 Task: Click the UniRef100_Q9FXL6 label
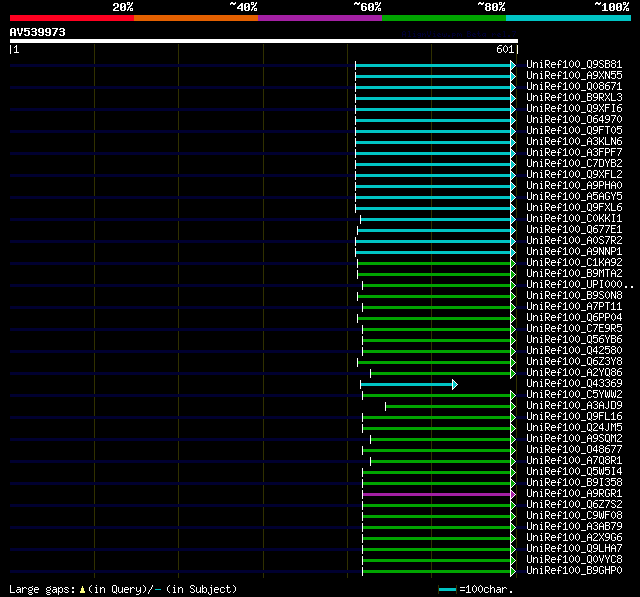[x=574, y=208]
